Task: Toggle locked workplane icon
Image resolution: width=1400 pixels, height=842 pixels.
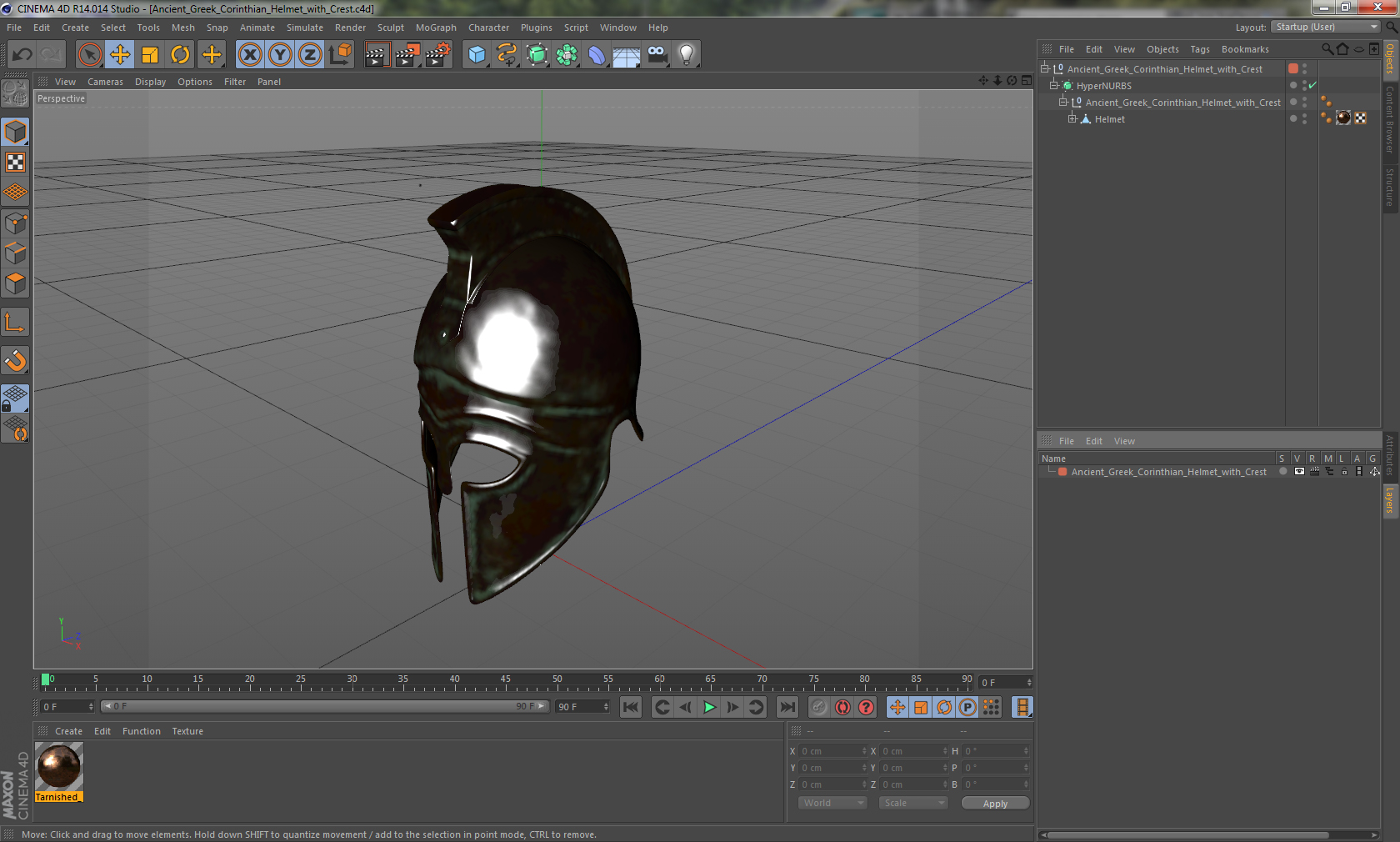Action: [x=15, y=398]
